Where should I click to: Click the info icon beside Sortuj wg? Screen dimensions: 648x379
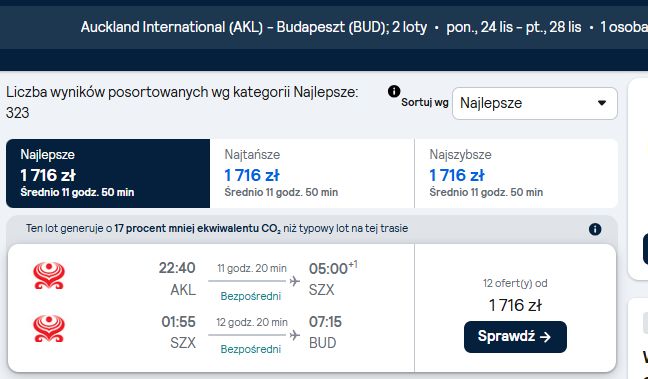click(394, 91)
